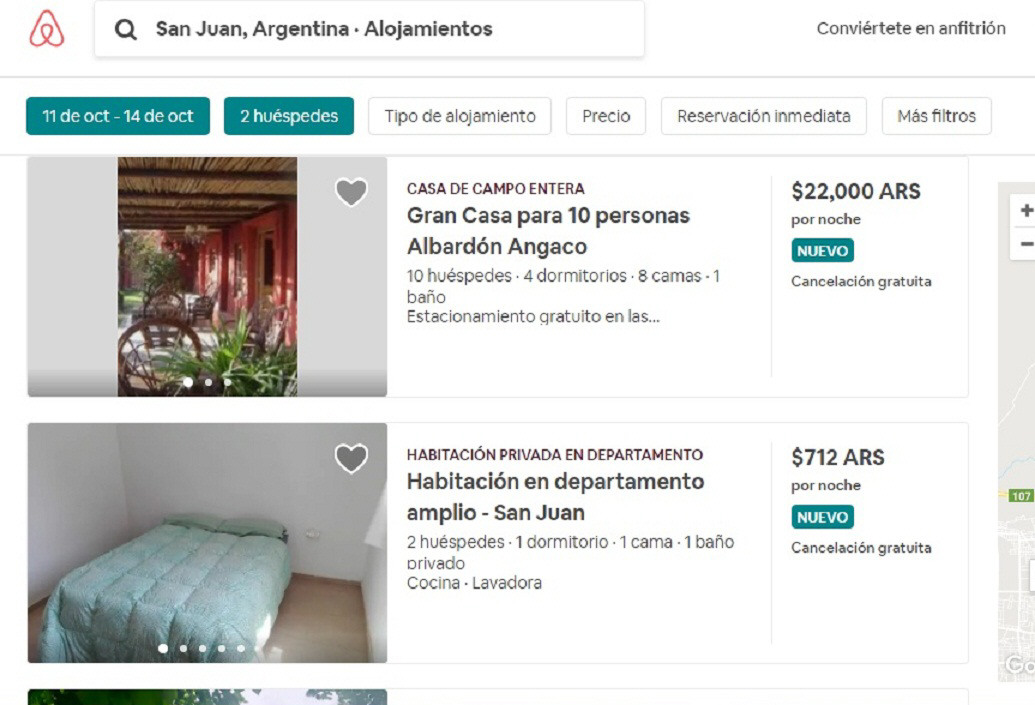Toggle the Reservación inmediata filter

(x=764, y=116)
